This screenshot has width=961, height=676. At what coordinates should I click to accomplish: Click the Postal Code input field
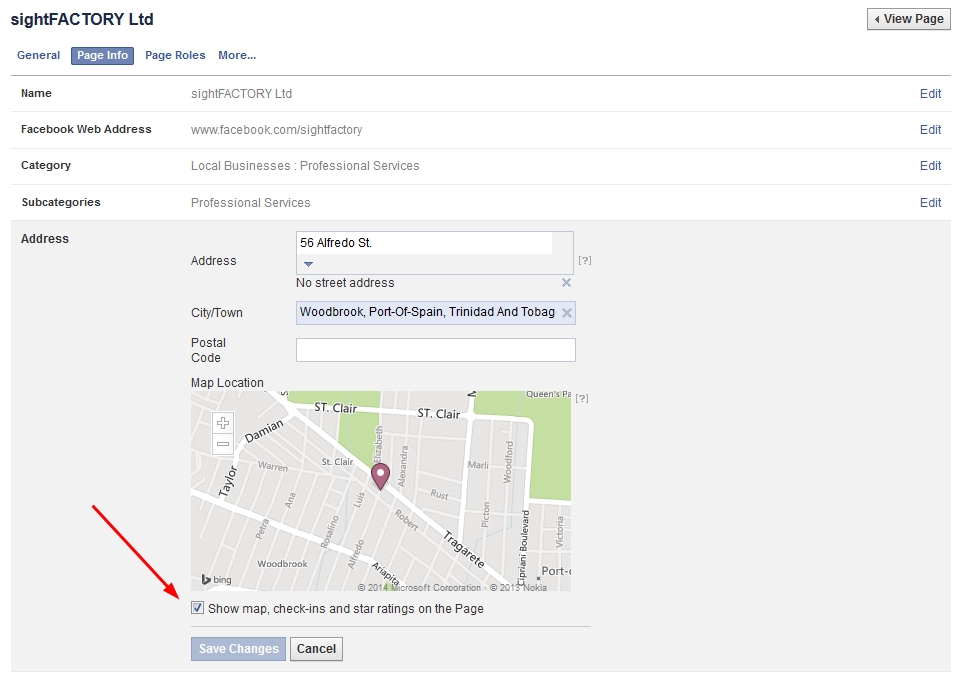(x=436, y=350)
